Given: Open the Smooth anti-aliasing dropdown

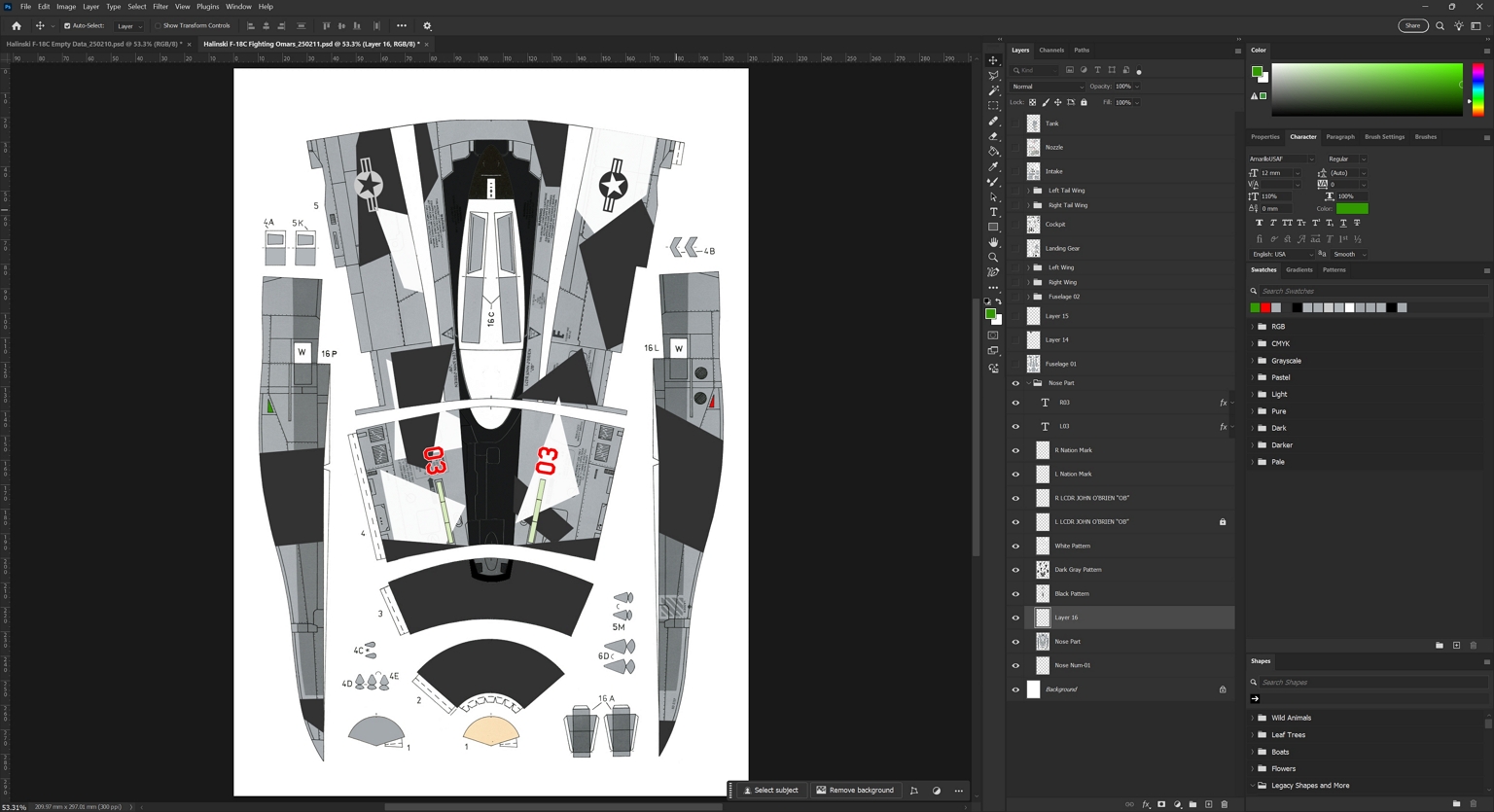Looking at the screenshot, I should 1349,254.
